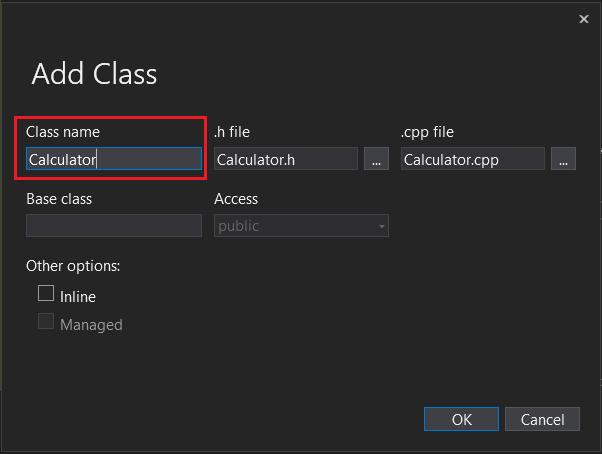Click the 'public' text in Access box
Viewport: 602px width, 454px height.
(239, 226)
